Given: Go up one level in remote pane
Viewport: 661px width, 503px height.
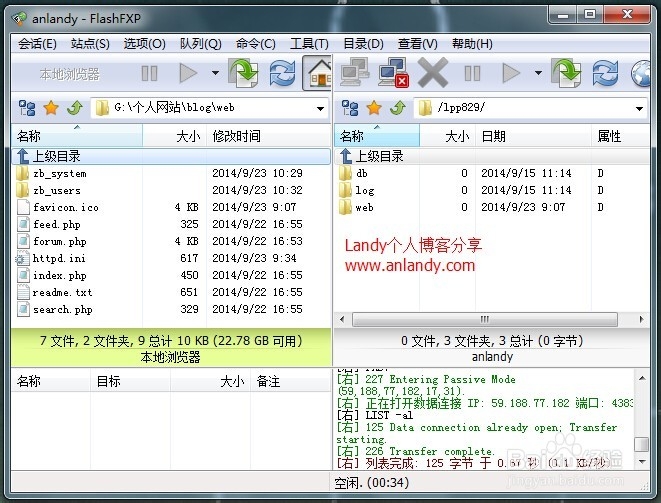Looking at the screenshot, I should 398,108.
